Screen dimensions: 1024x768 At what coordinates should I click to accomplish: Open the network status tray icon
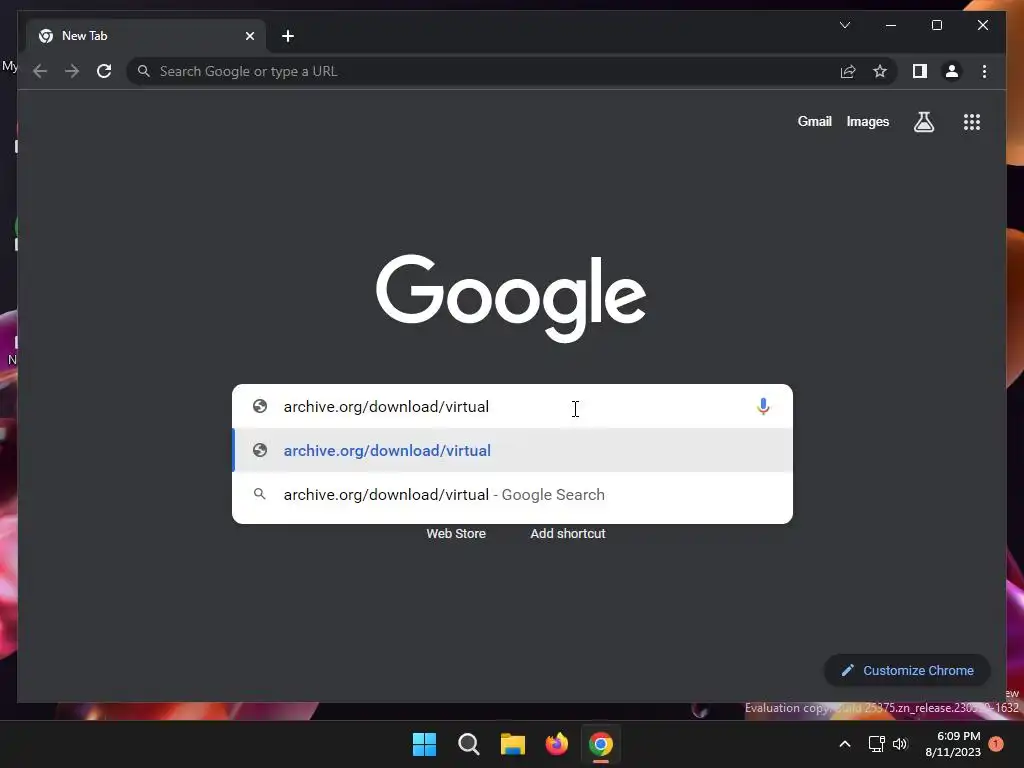tap(876, 744)
